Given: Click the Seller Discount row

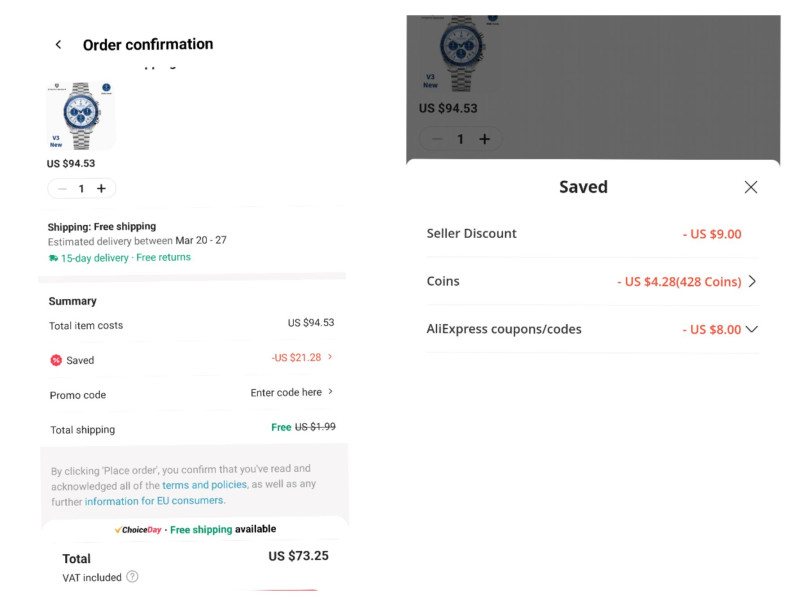Looking at the screenshot, I should tap(592, 234).
